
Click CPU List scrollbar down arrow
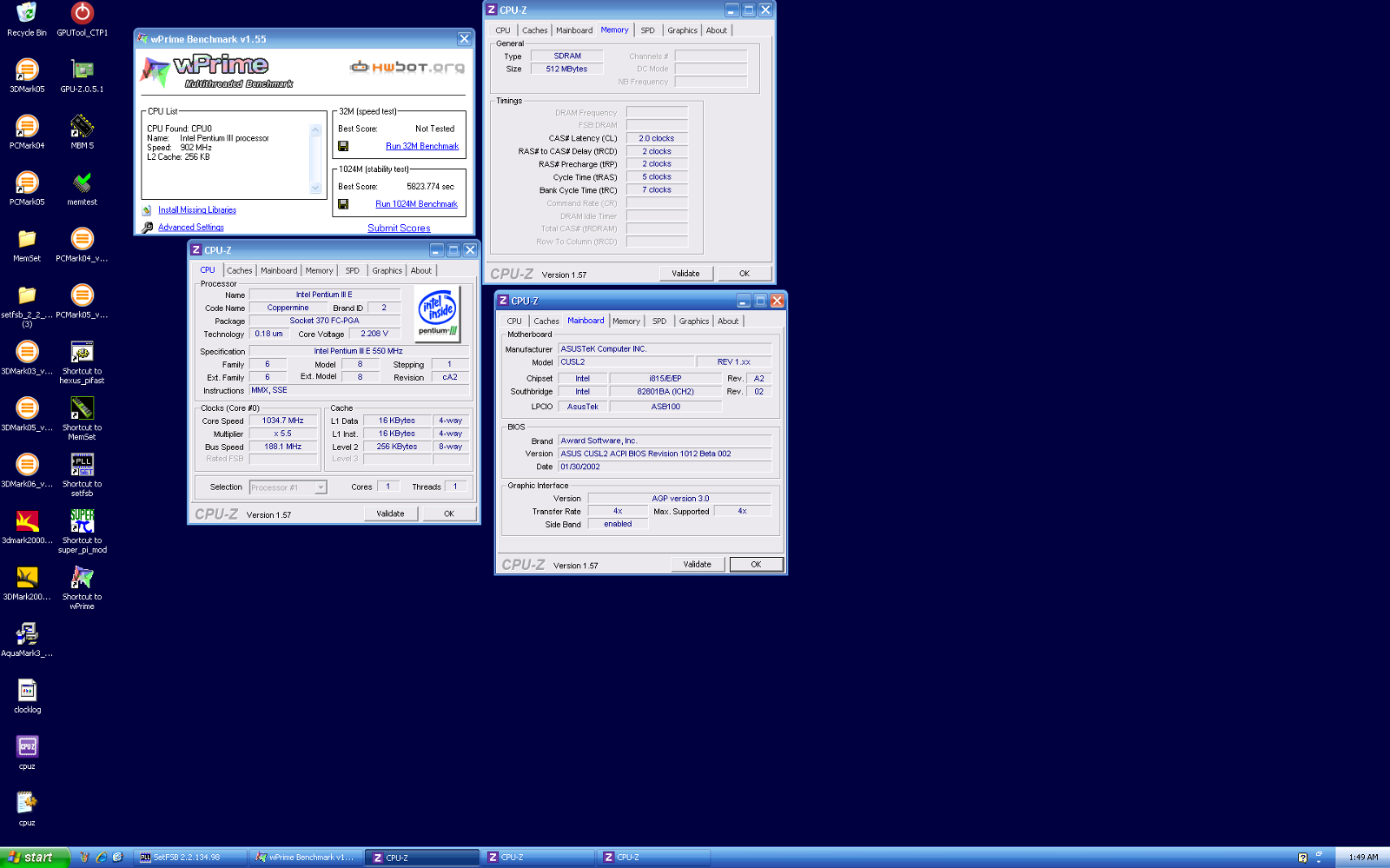click(x=315, y=188)
